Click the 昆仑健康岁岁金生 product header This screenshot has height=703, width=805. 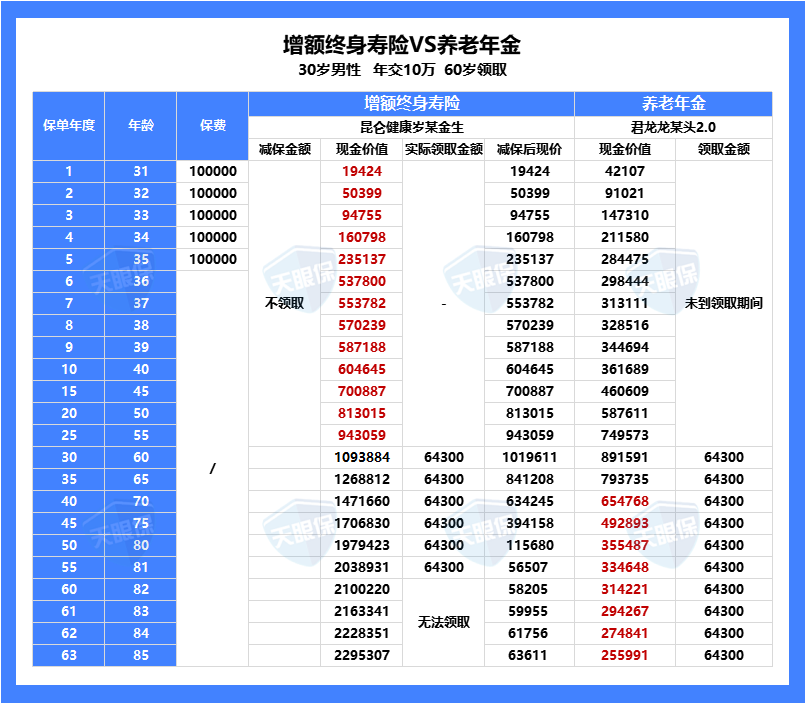pos(410,124)
